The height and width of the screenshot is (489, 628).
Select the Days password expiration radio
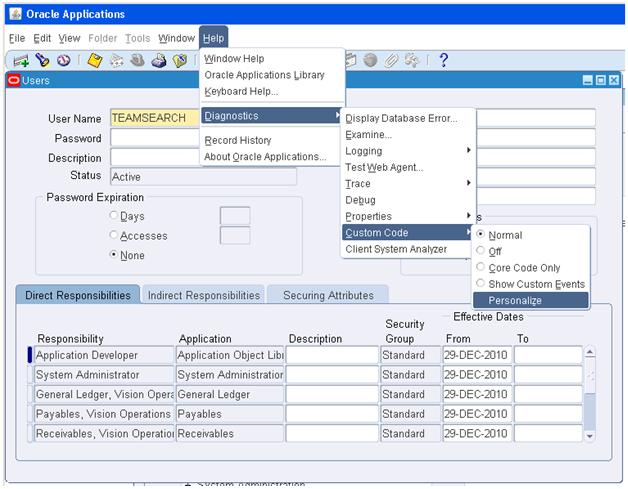114,215
